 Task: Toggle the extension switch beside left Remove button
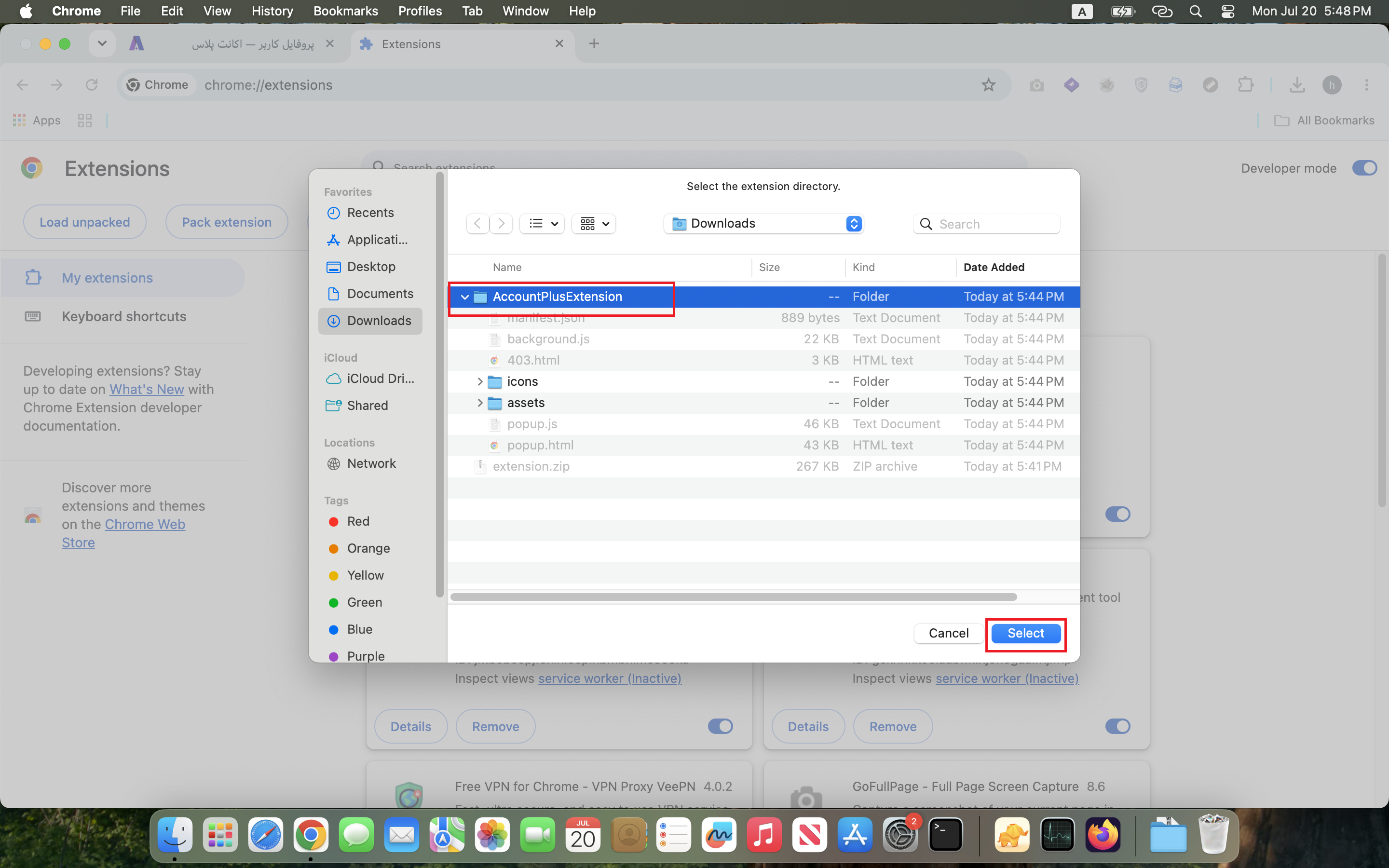(721, 726)
